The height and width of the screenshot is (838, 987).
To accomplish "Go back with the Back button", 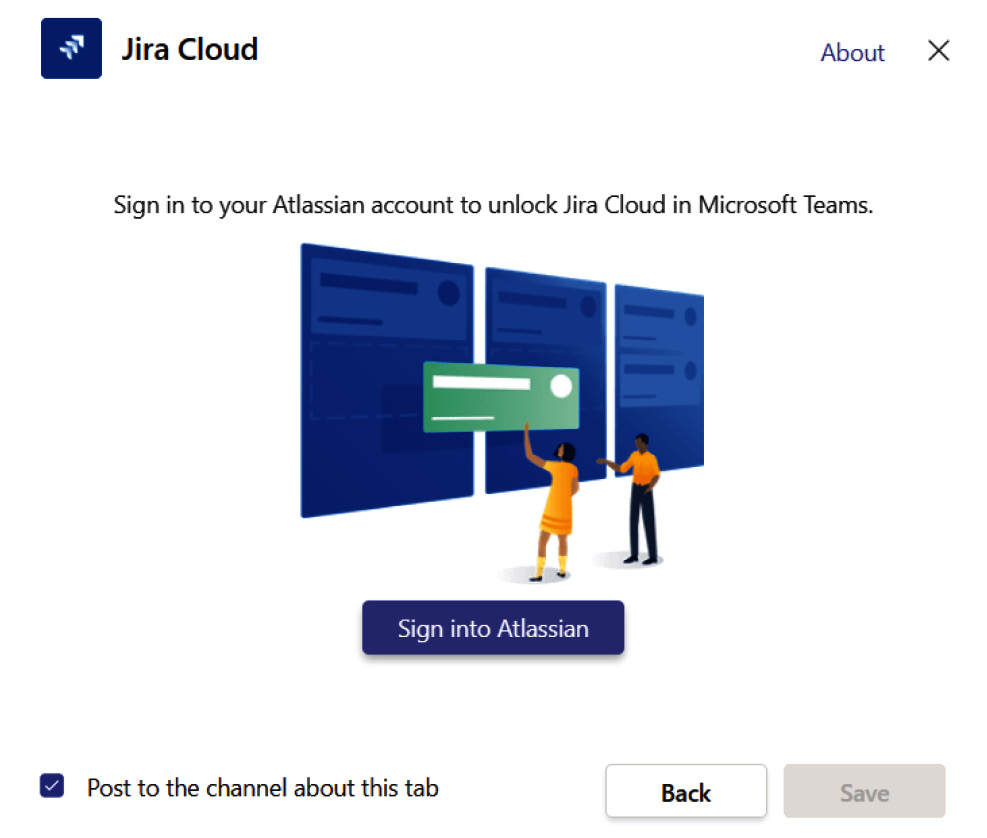I will tap(686, 791).
